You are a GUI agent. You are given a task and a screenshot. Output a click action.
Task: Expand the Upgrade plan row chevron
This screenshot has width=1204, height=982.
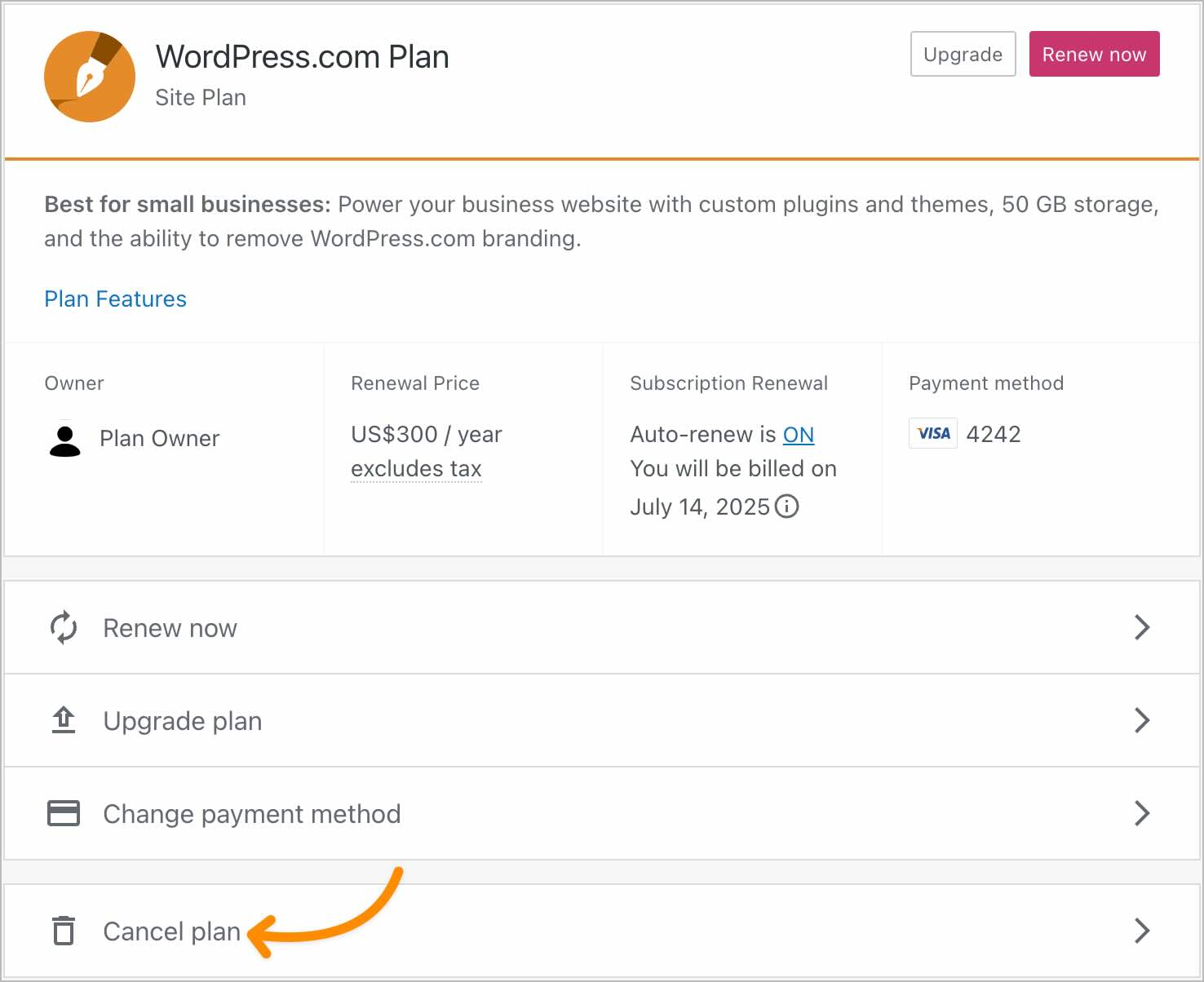pyautogui.click(x=1142, y=720)
